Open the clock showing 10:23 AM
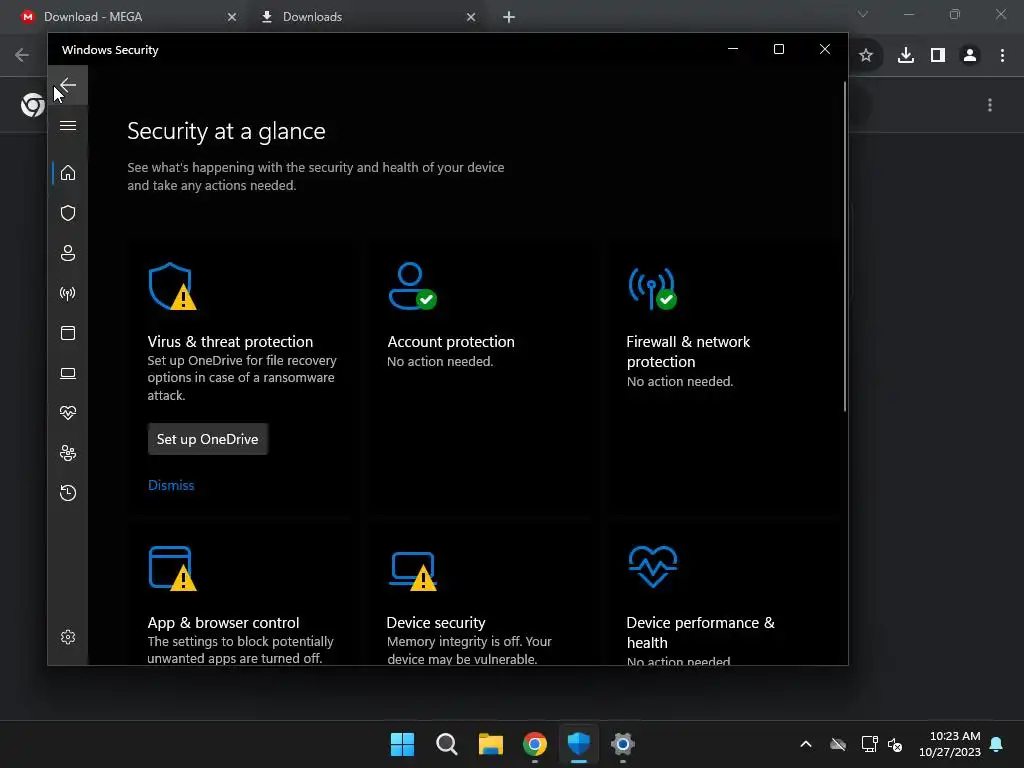 pos(950,744)
